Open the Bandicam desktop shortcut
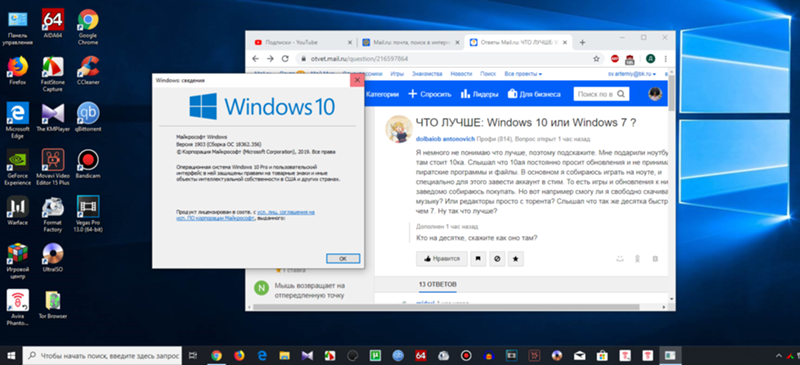The width and height of the screenshot is (800, 365). click(88, 163)
